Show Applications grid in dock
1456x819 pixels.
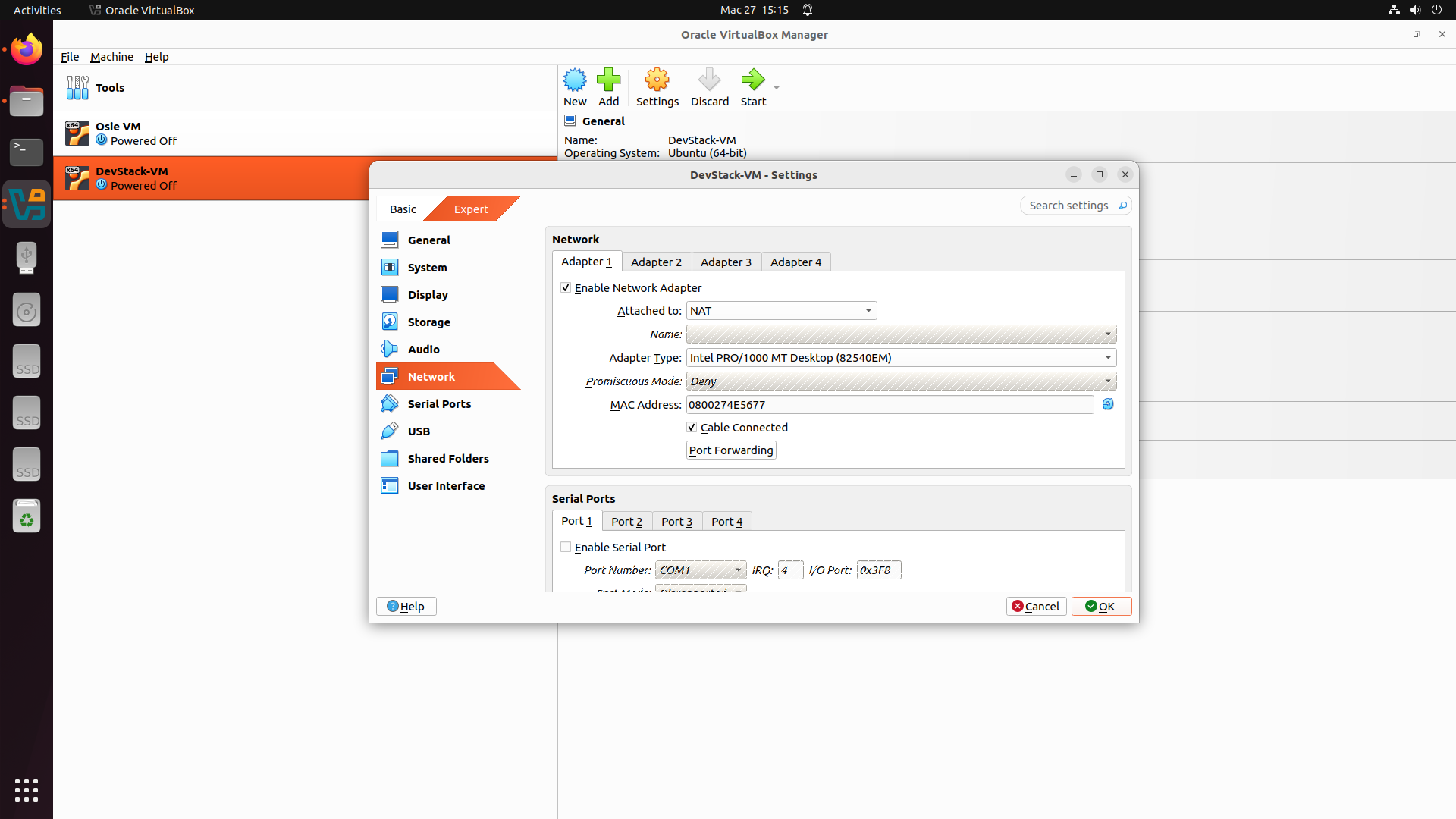coord(27,790)
